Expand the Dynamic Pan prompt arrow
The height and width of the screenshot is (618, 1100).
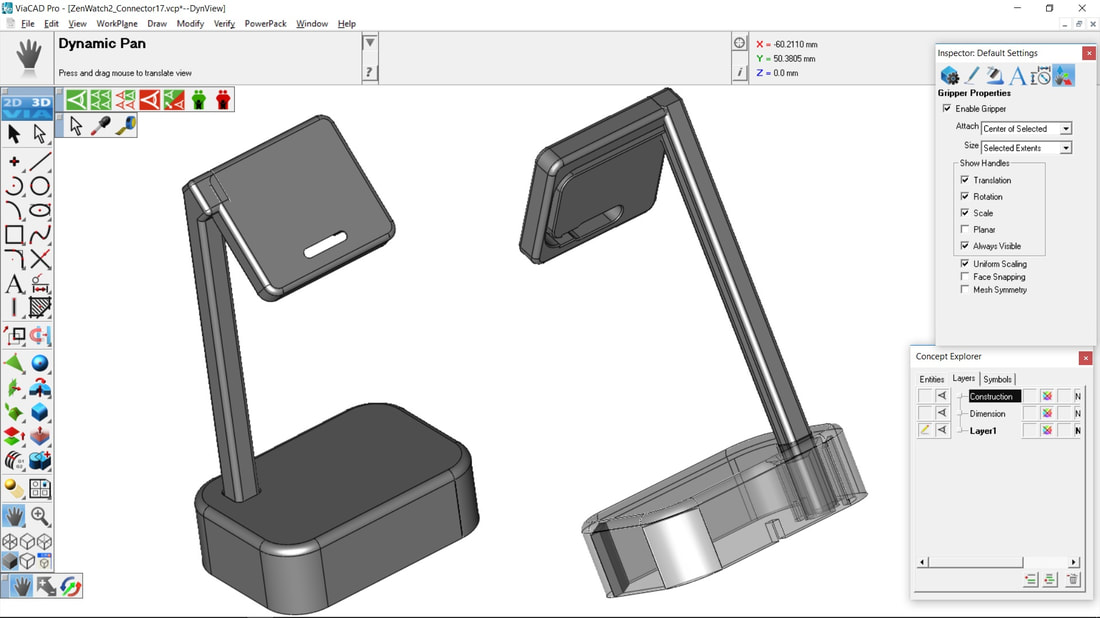(x=370, y=44)
